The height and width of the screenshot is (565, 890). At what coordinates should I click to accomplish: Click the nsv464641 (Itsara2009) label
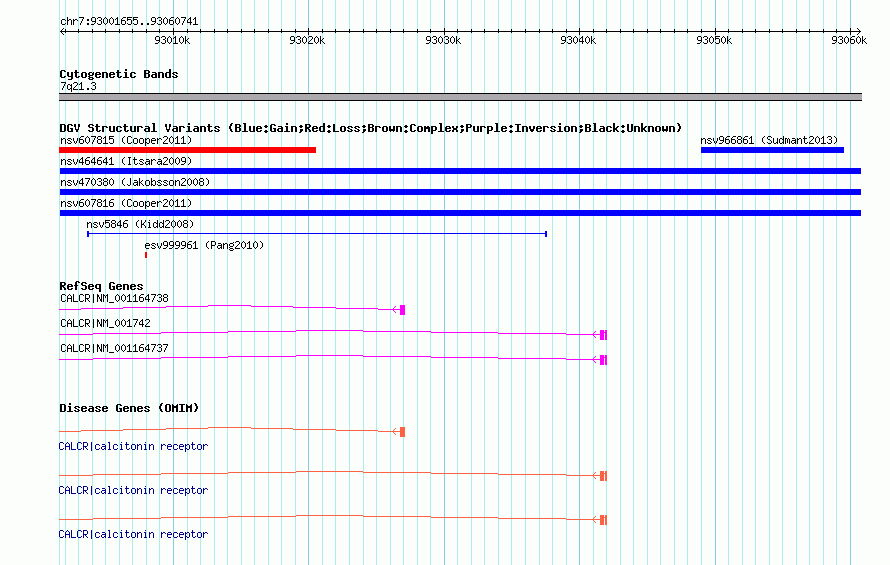tap(126, 161)
